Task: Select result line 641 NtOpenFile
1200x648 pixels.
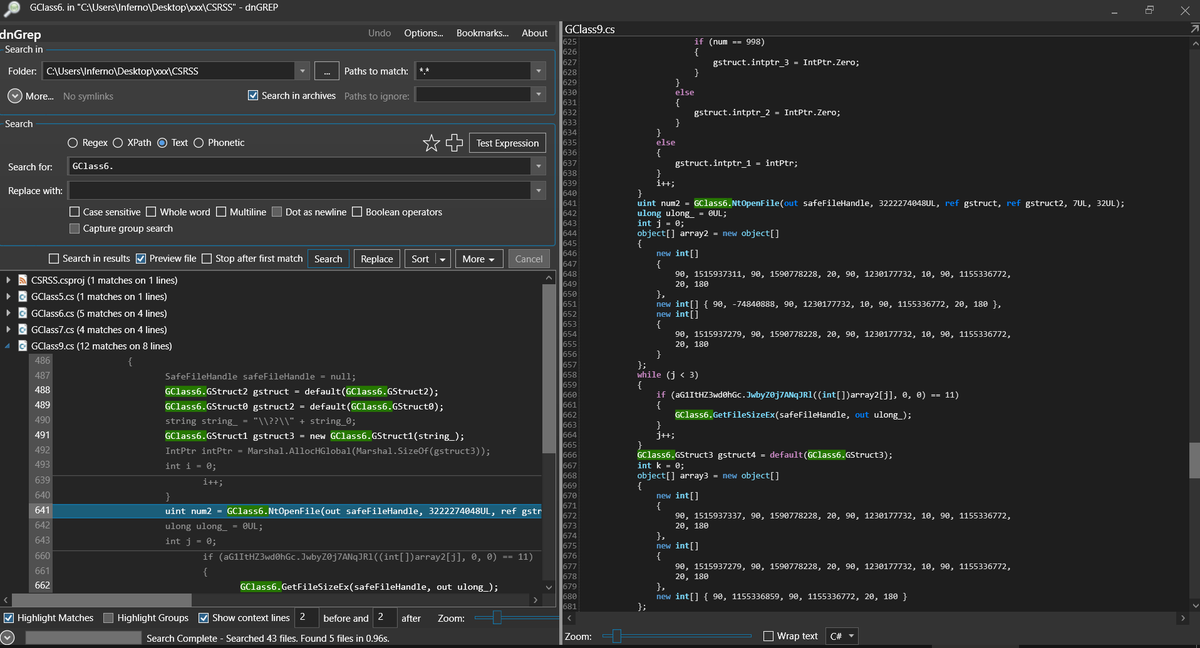Action: tap(287, 511)
